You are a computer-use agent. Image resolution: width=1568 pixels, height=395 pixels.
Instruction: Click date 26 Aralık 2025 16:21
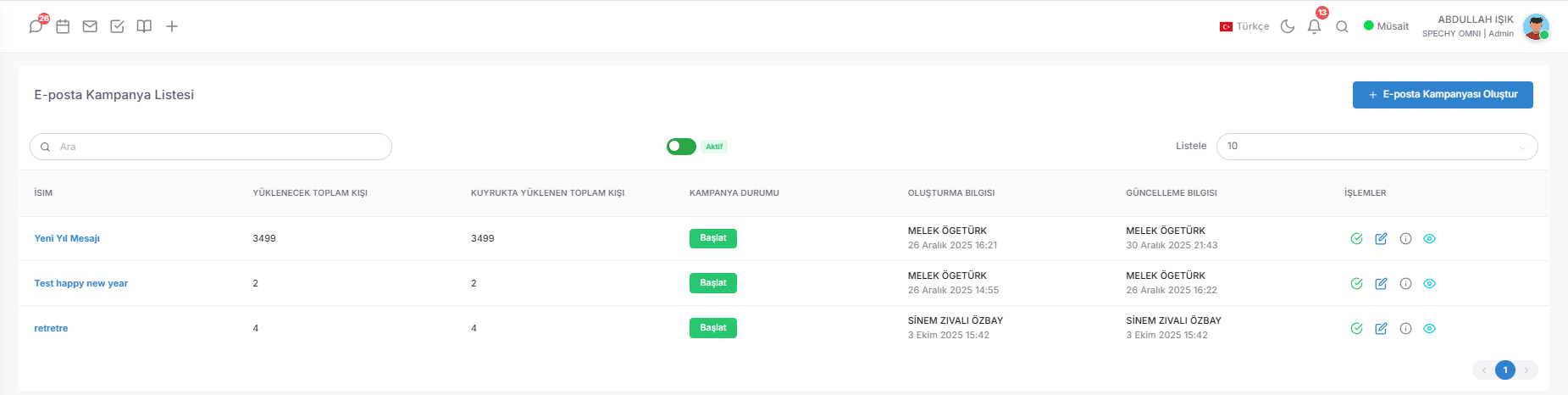[x=952, y=245]
